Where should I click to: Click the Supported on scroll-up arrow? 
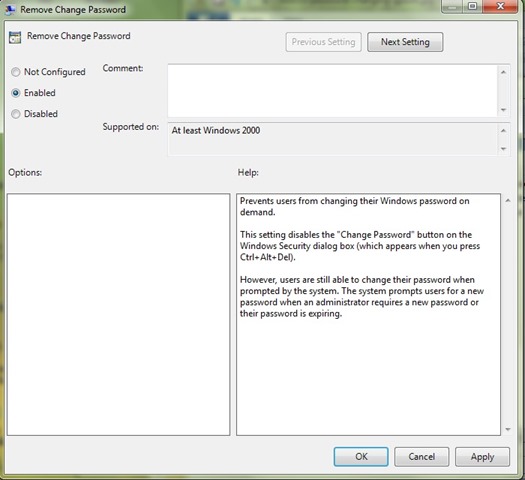(x=504, y=131)
